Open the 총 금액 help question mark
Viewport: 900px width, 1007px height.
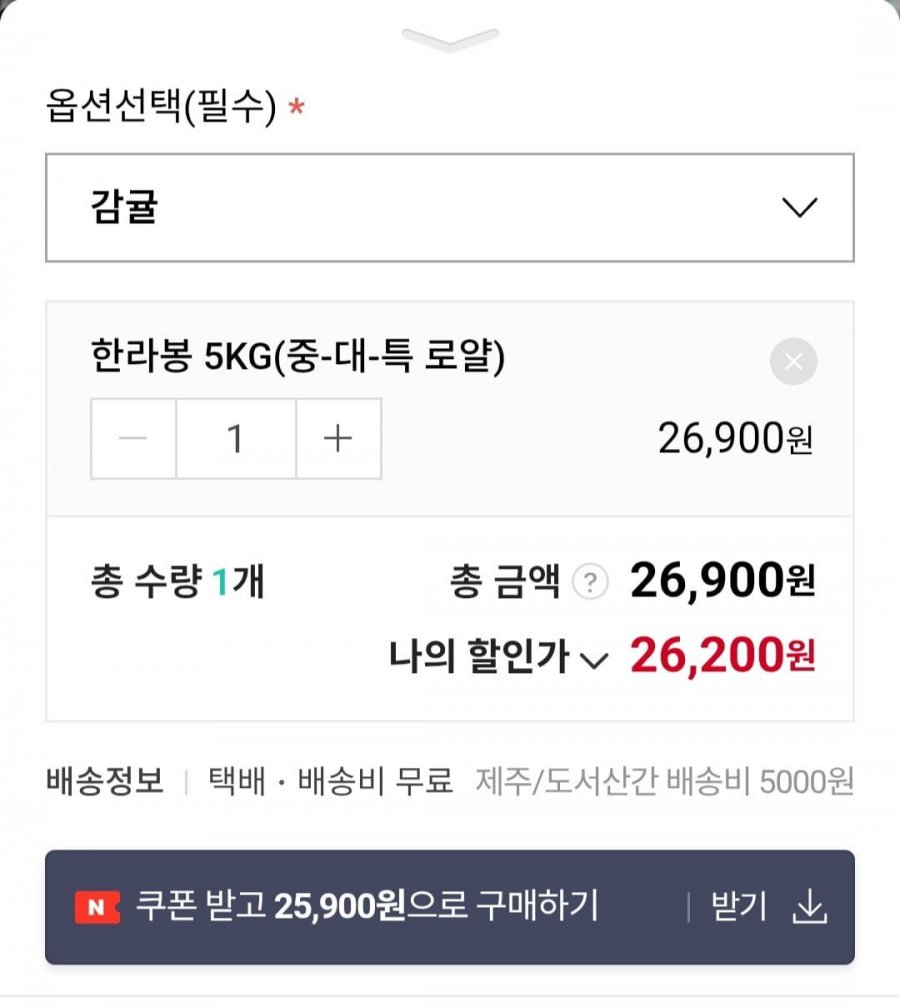click(590, 582)
